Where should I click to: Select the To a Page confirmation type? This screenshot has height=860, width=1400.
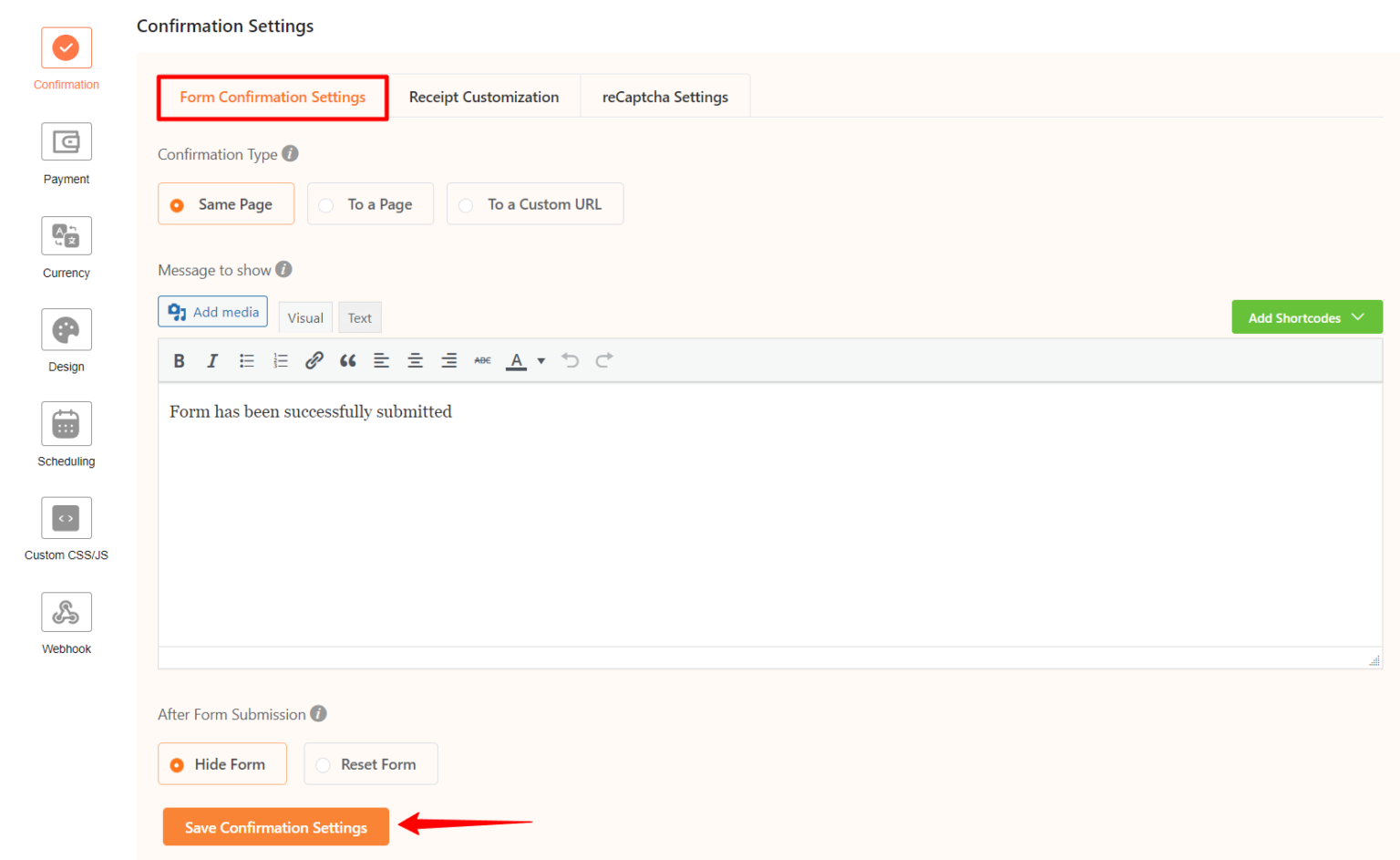click(370, 203)
